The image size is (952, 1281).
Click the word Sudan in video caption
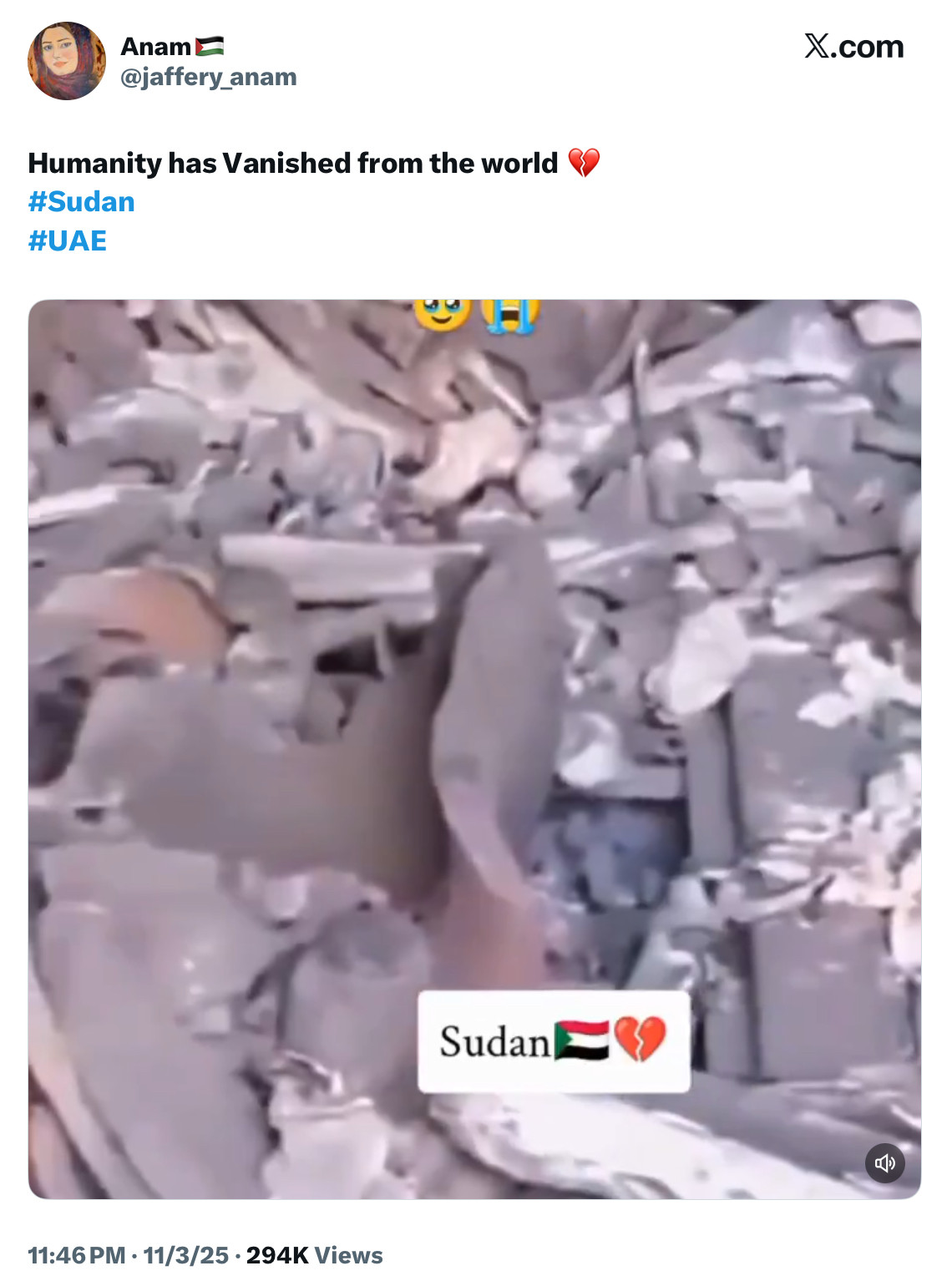coord(494,1041)
